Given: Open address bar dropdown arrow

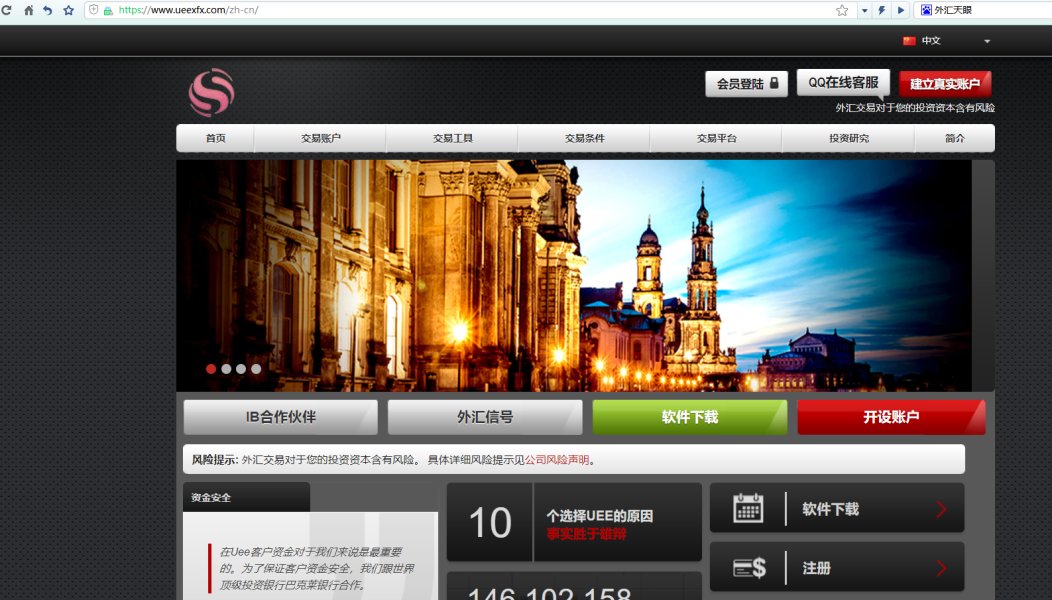Looking at the screenshot, I should [x=864, y=10].
